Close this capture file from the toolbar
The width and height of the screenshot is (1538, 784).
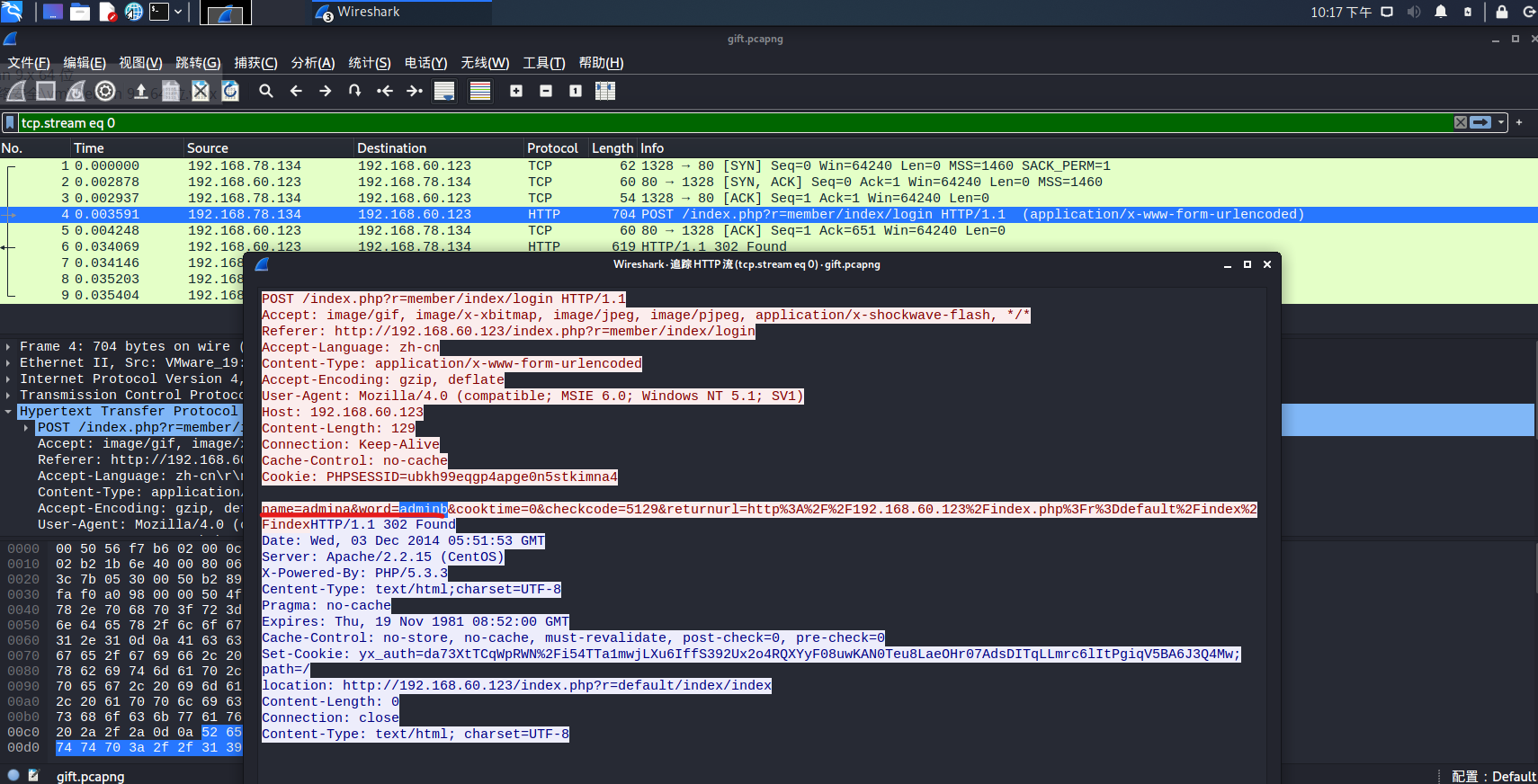[201, 91]
